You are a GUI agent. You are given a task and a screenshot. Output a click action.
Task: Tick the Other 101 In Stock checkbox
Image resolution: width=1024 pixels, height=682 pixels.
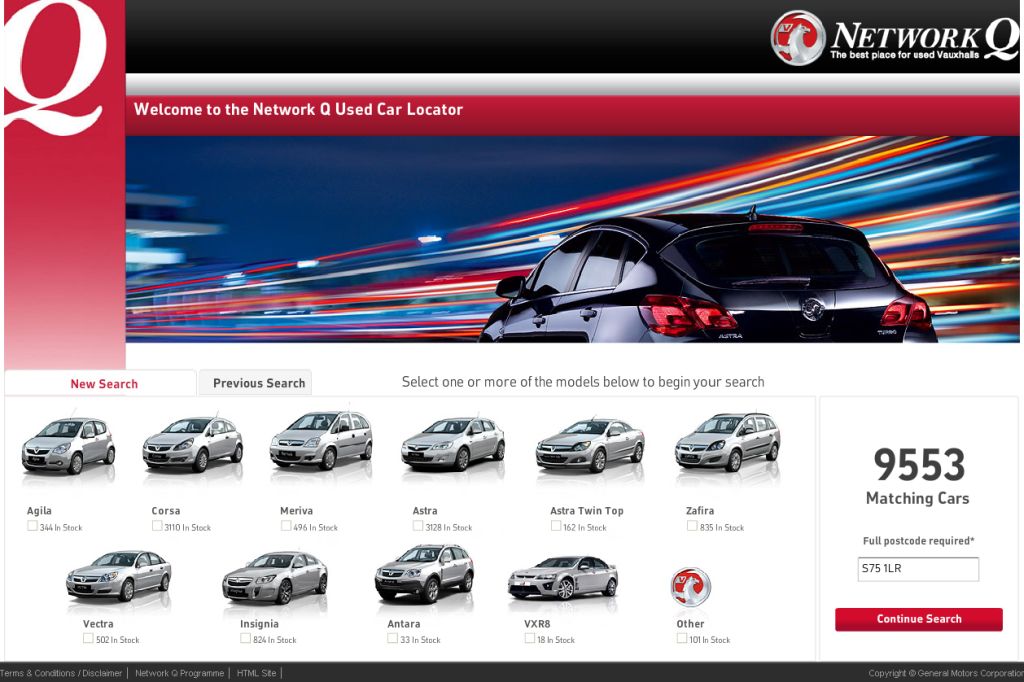click(682, 638)
